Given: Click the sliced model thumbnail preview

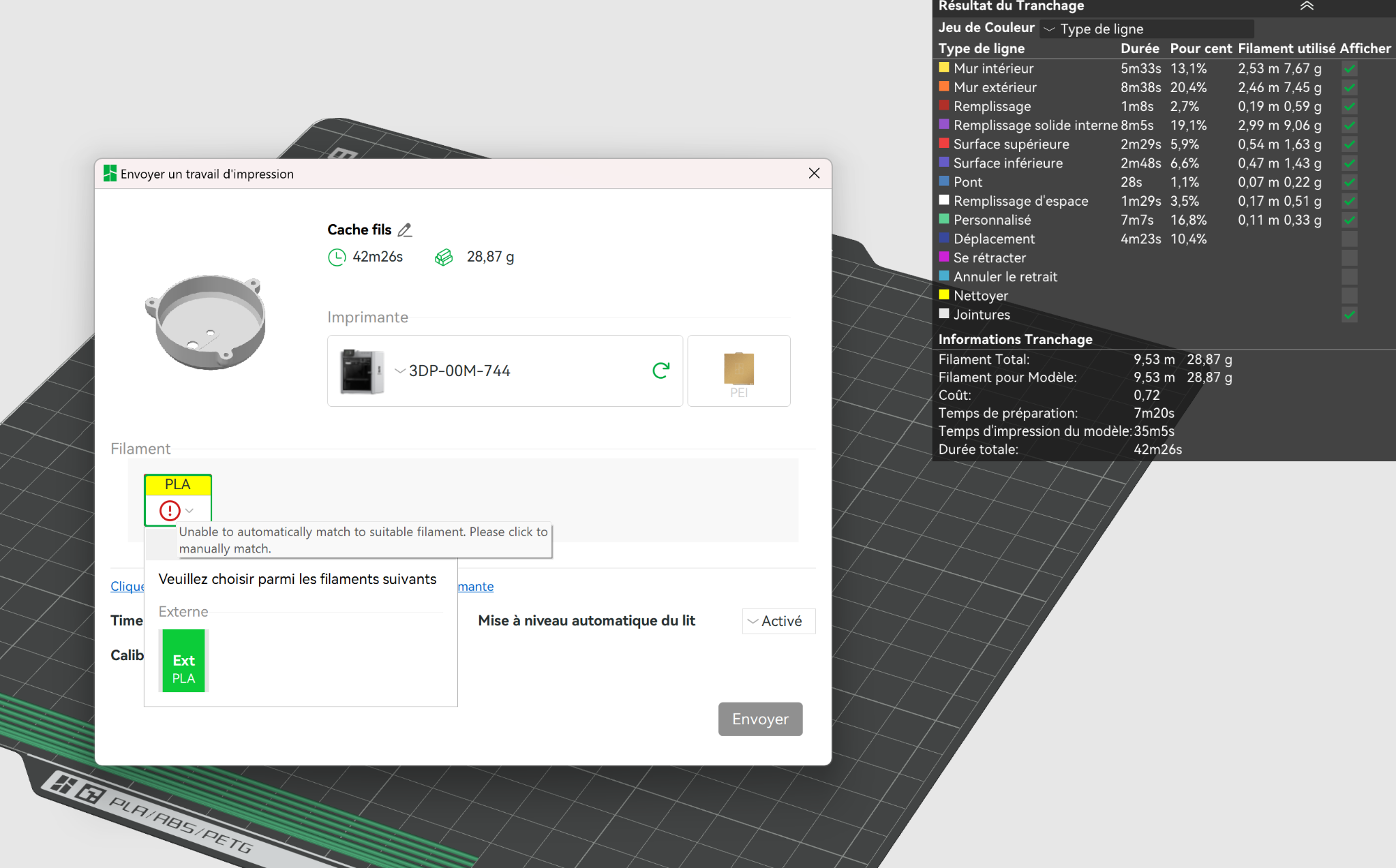Looking at the screenshot, I should point(206,322).
